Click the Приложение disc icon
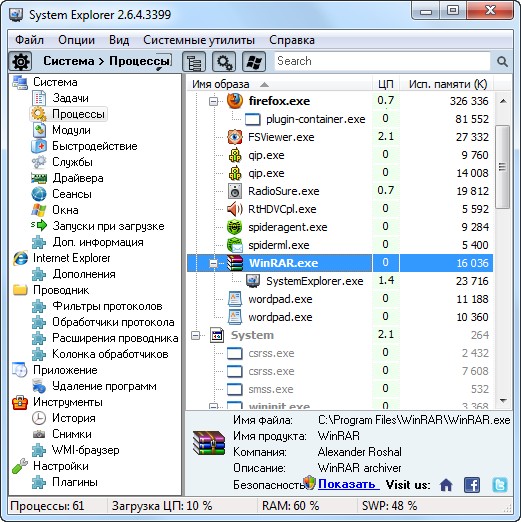Viewport: 521px width, 522px height. click(x=19, y=370)
